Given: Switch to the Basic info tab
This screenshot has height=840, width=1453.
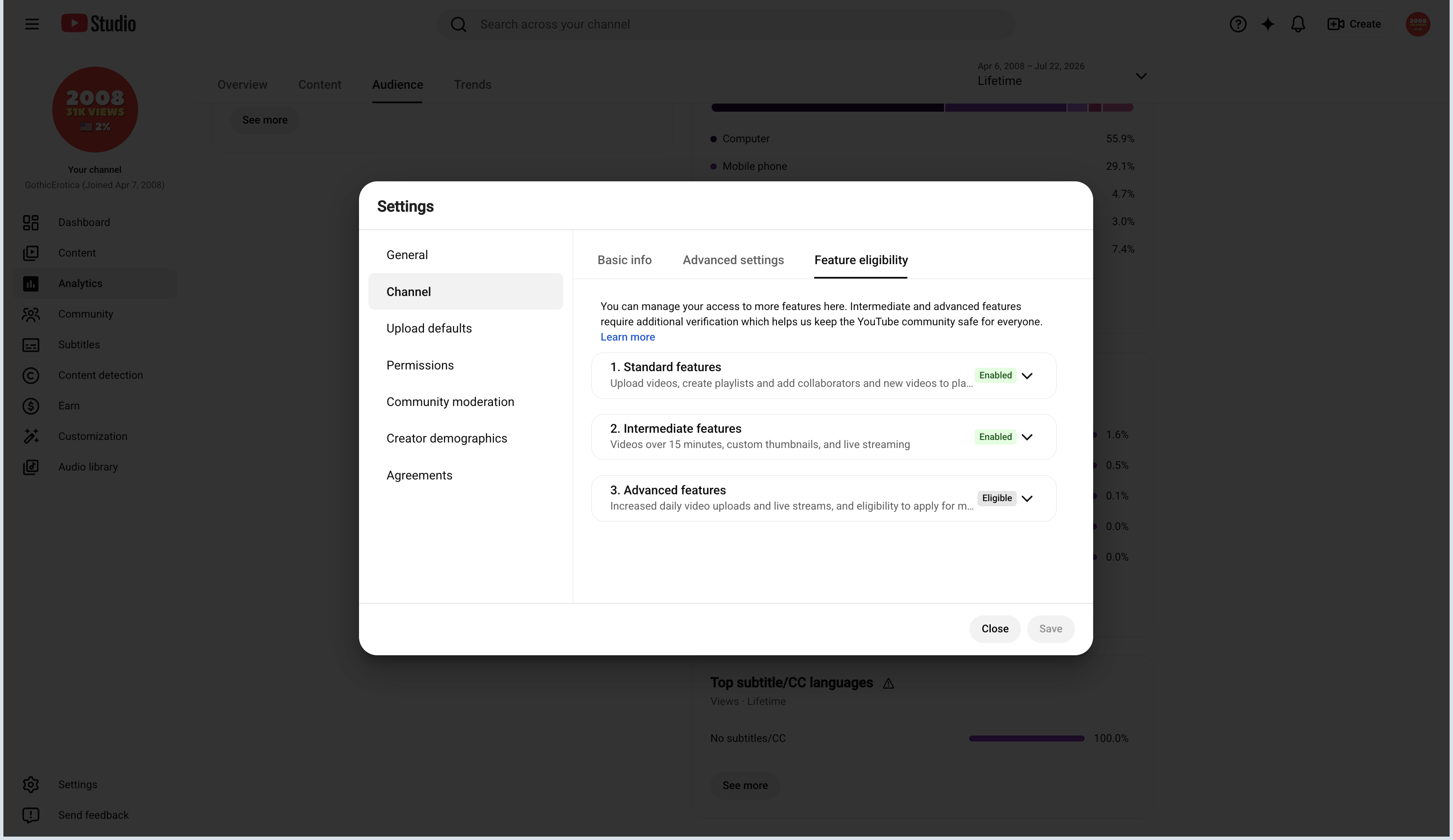Looking at the screenshot, I should 625,260.
